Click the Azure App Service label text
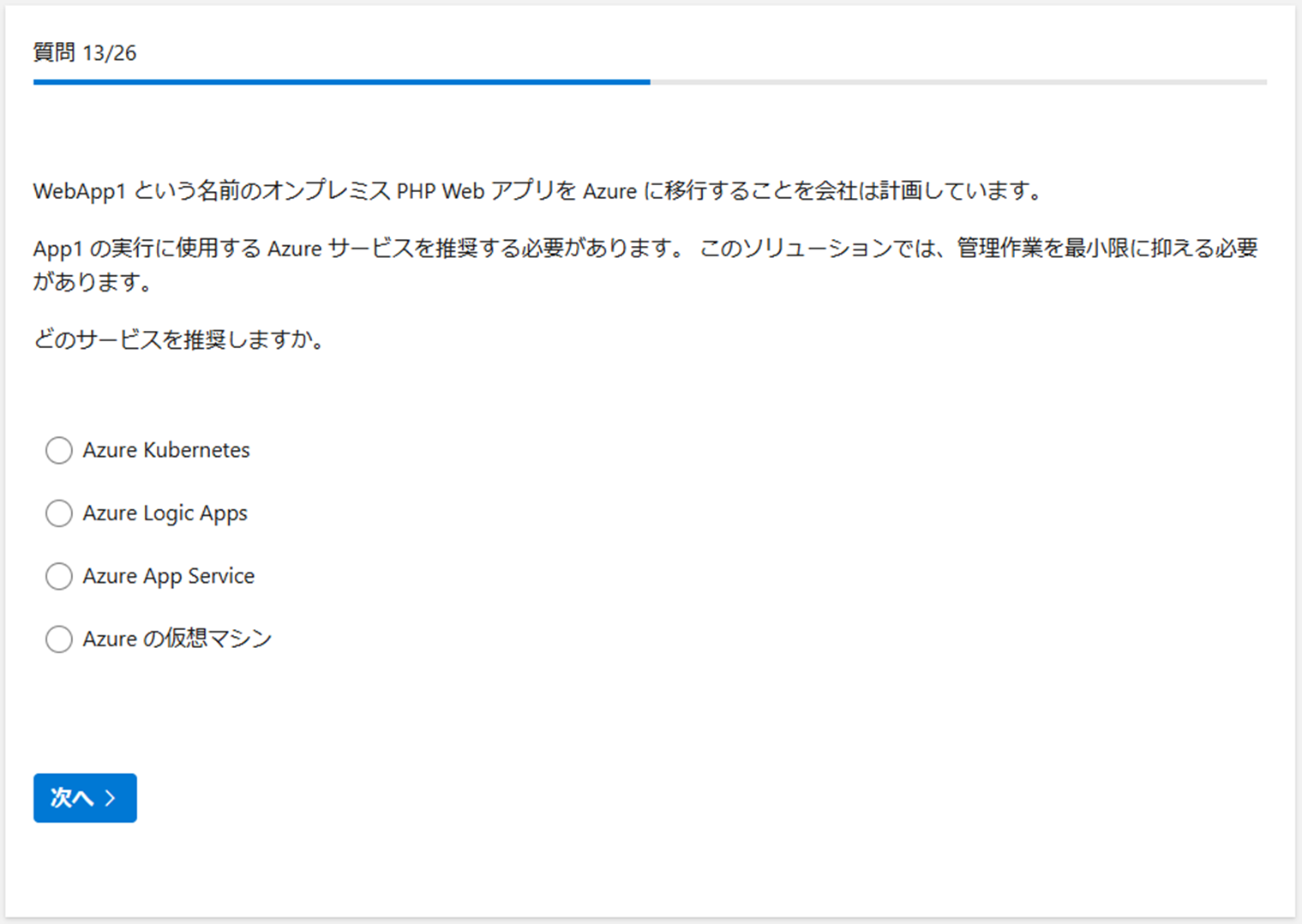 coord(168,576)
